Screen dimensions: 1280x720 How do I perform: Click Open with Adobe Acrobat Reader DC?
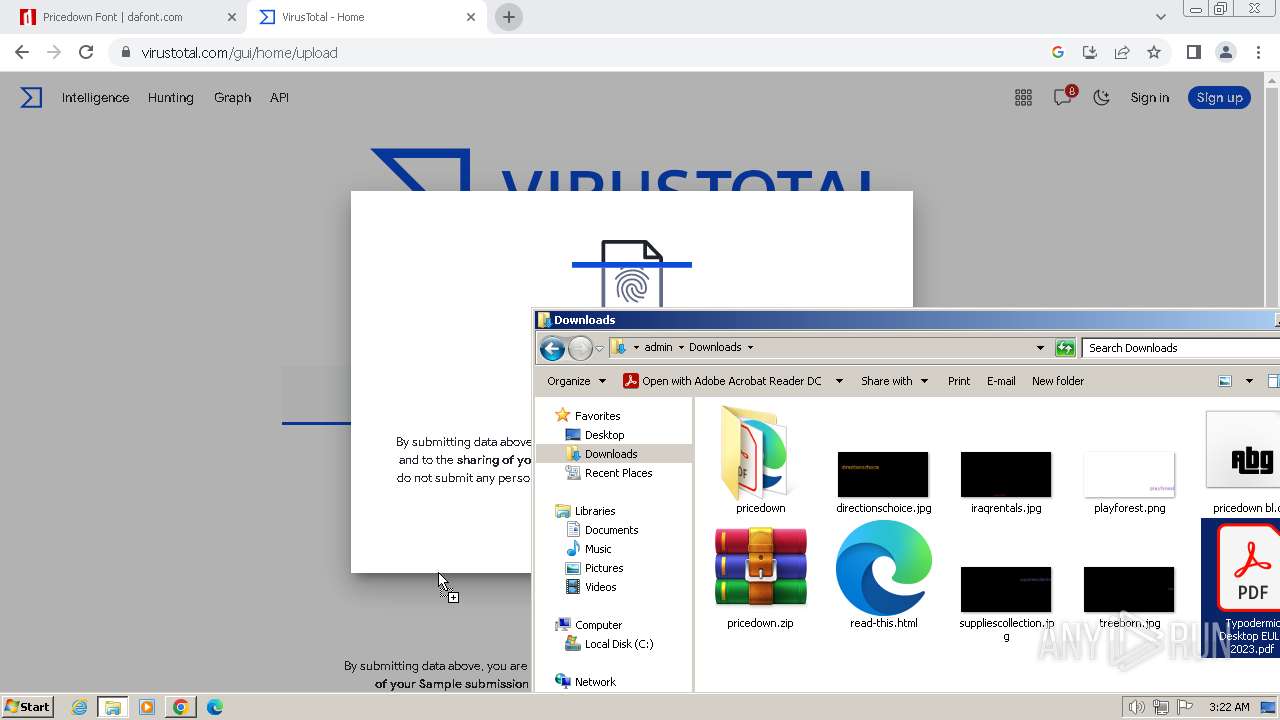(x=722, y=381)
